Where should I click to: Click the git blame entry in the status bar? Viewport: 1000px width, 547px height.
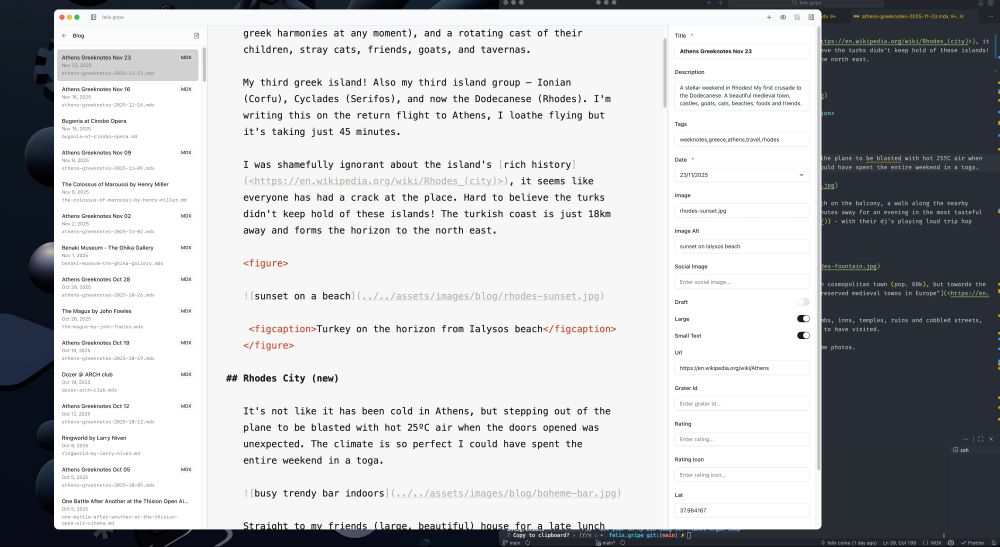click(848, 543)
